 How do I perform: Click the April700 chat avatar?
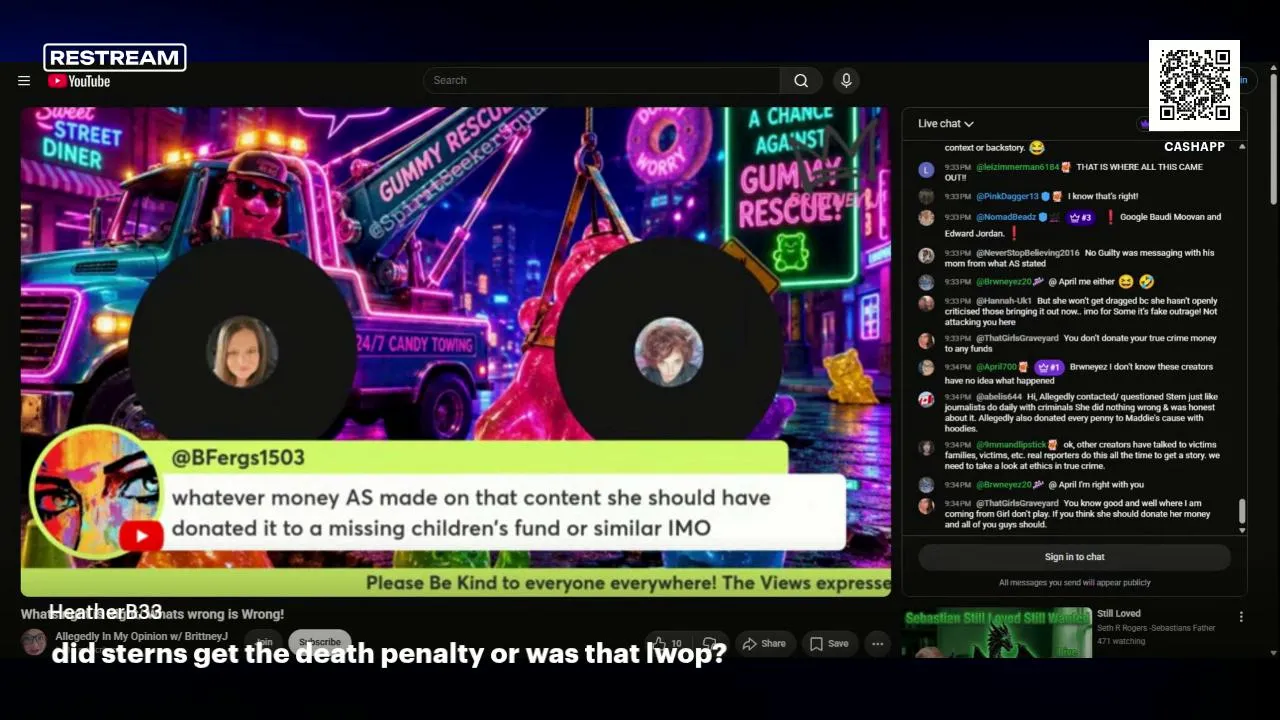pos(927,369)
